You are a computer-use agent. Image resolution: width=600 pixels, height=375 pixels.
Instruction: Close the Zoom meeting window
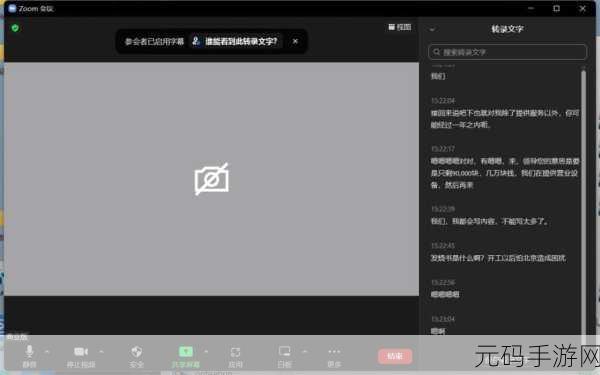coord(582,8)
